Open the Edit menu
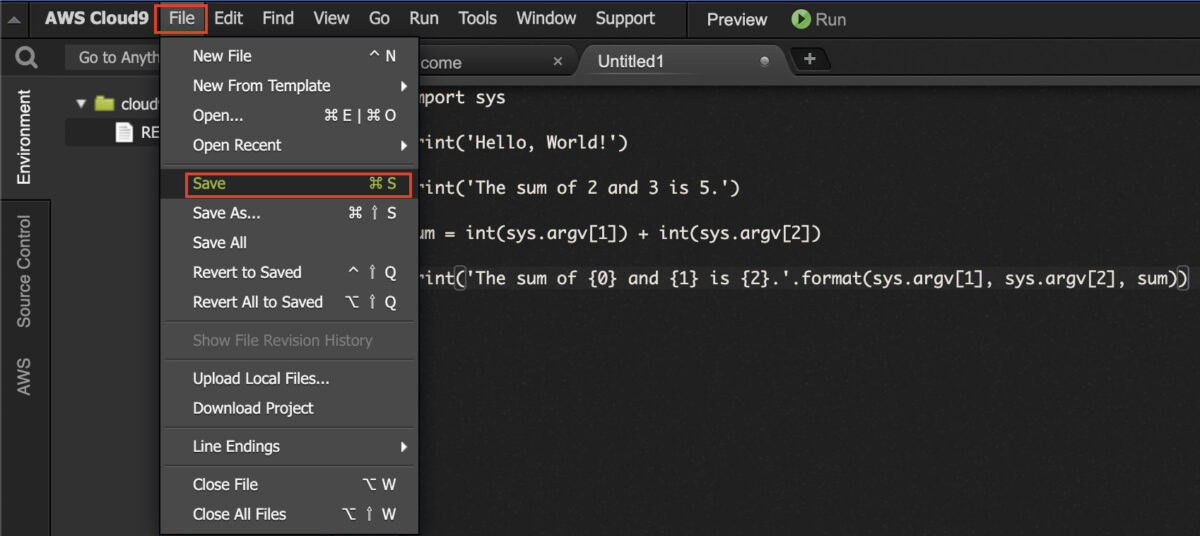1200x536 pixels. coord(228,18)
